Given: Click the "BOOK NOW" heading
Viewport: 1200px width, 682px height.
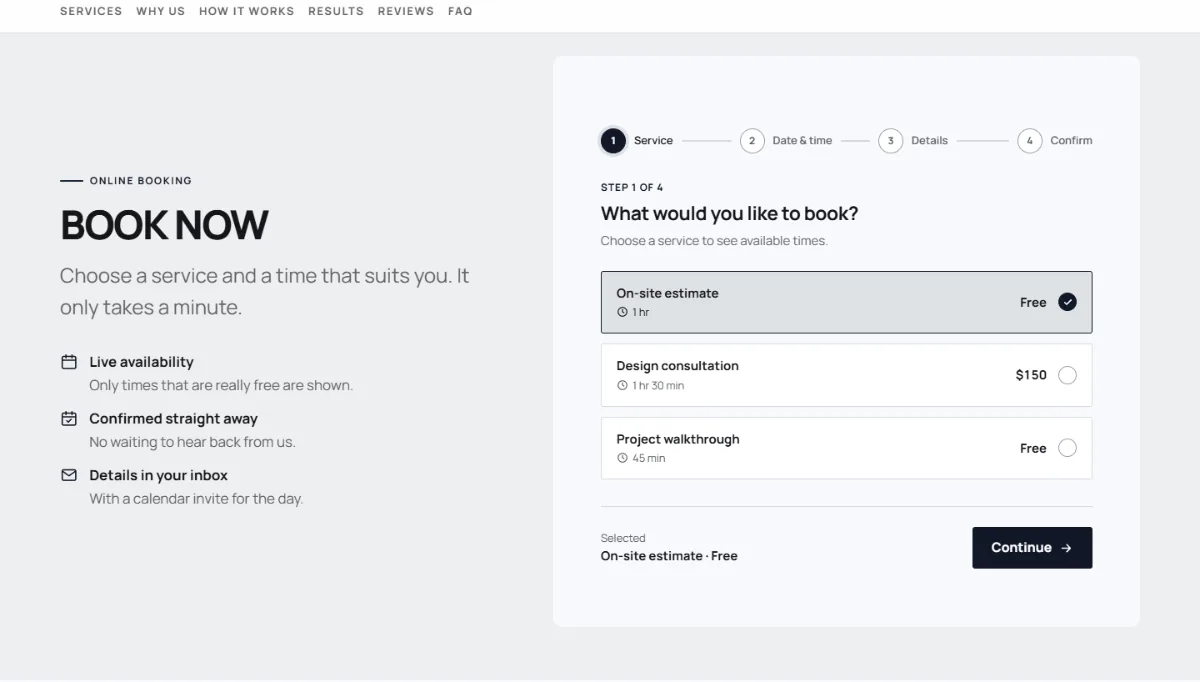Looking at the screenshot, I should point(164,225).
